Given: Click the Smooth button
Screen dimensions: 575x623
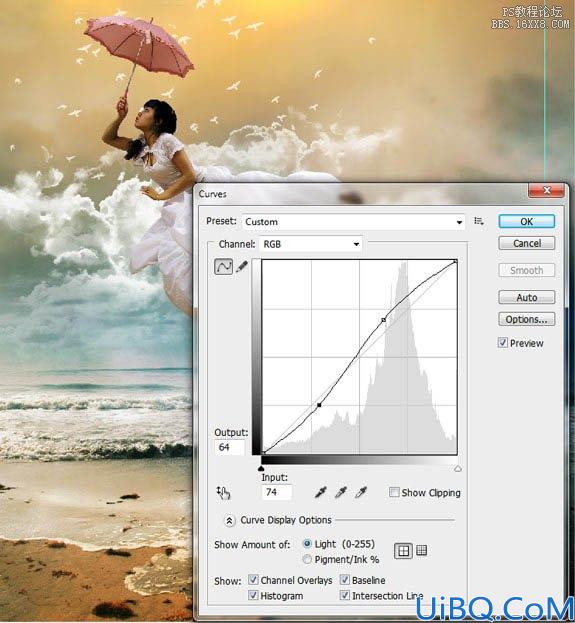Looking at the screenshot, I should click(527, 271).
